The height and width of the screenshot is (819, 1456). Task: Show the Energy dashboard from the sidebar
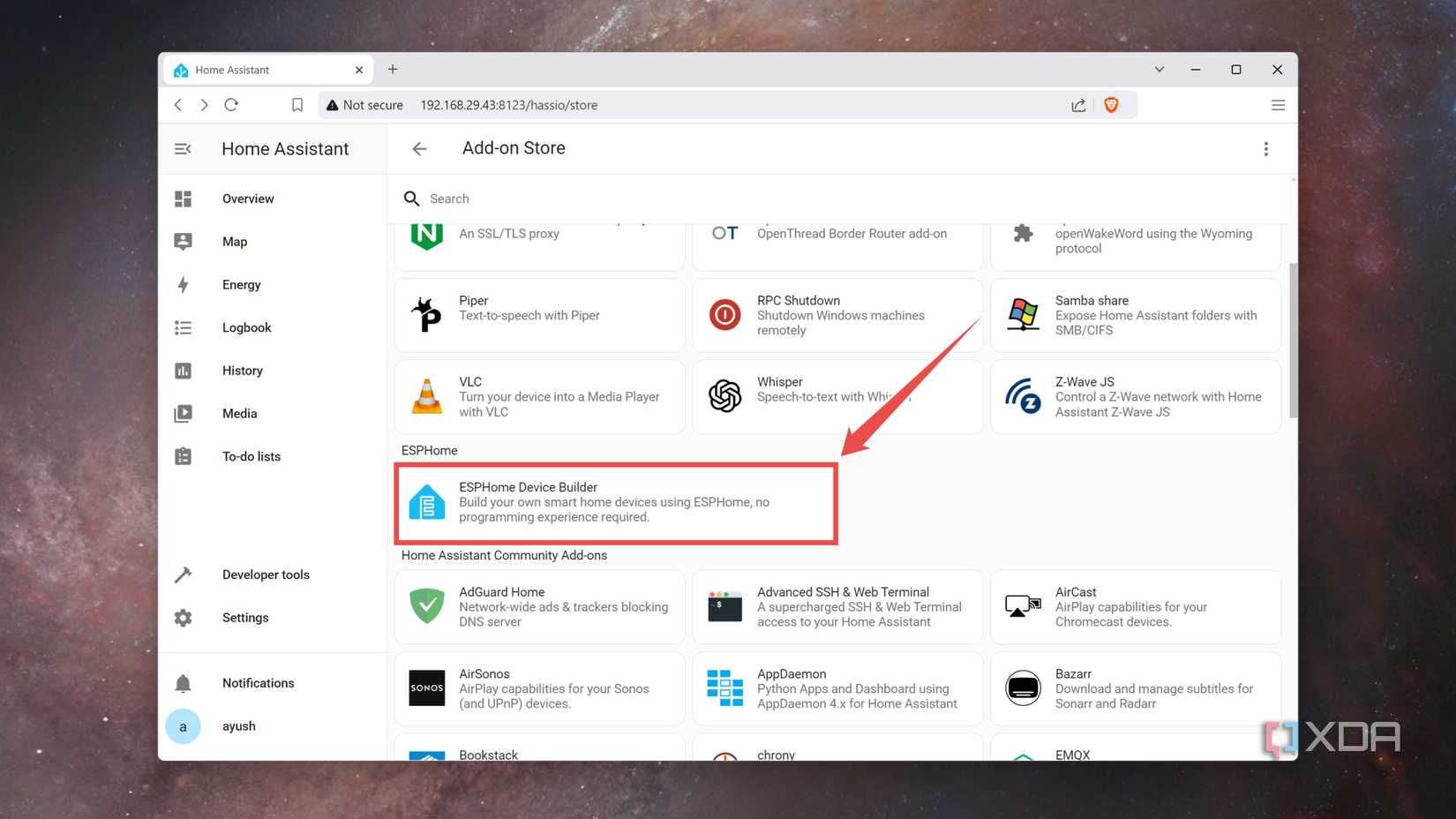tap(241, 284)
